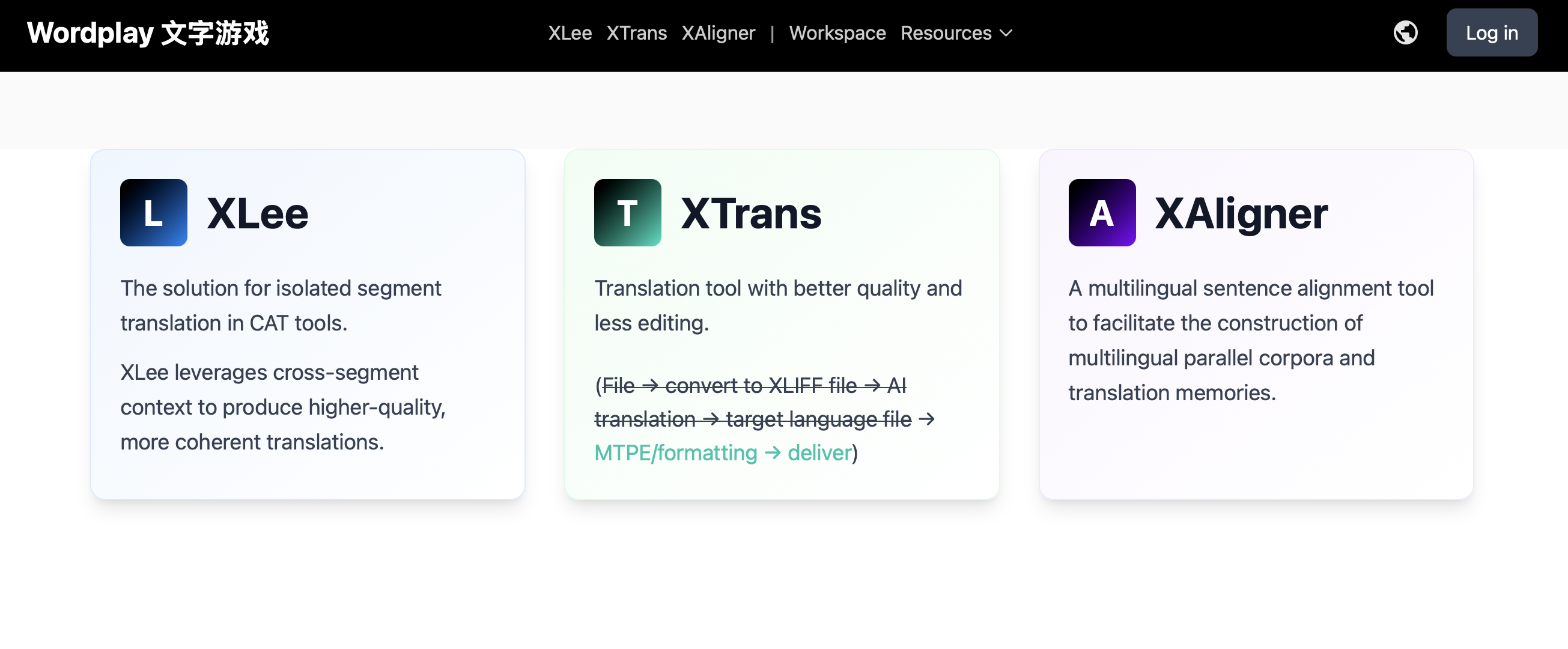Click the XLee blue "L" product icon
1568x649 pixels.
[153, 213]
